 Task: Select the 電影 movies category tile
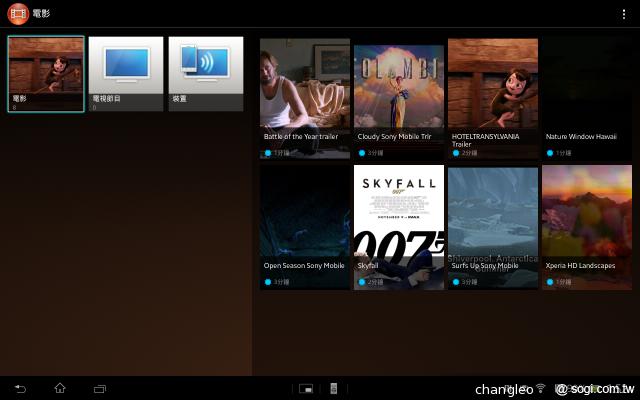[x=46, y=74]
